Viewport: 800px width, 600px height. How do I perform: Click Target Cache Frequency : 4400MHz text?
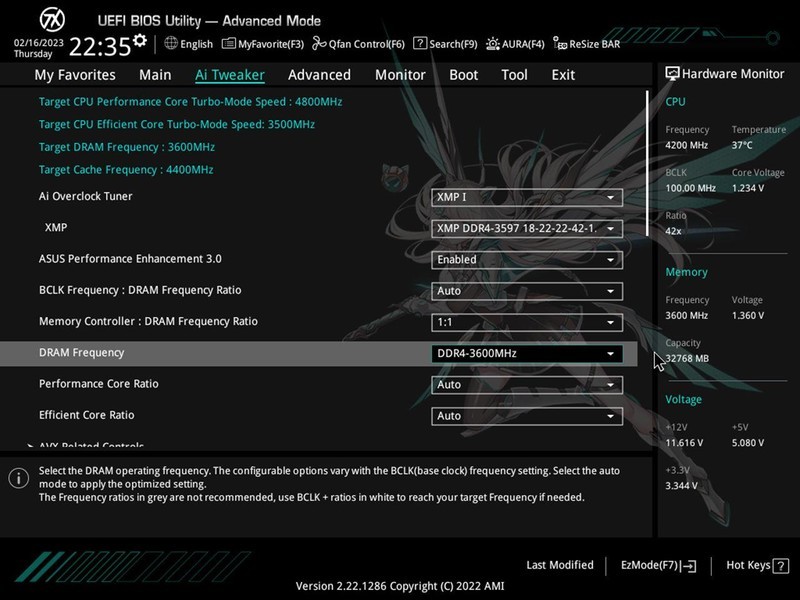click(x=126, y=169)
